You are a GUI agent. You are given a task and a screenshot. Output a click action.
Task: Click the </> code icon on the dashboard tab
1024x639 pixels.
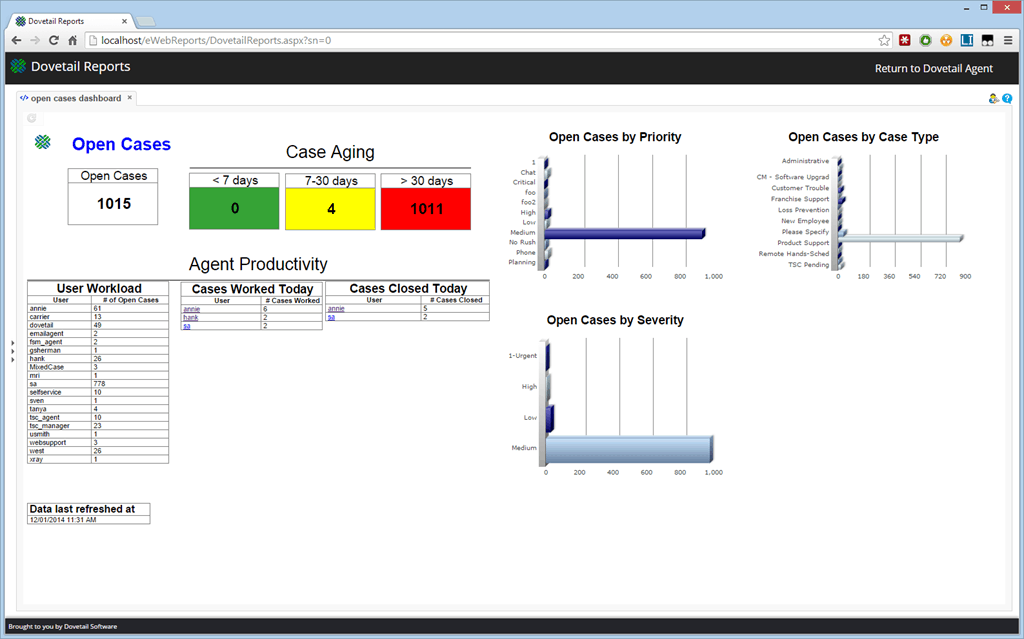coord(24,98)
